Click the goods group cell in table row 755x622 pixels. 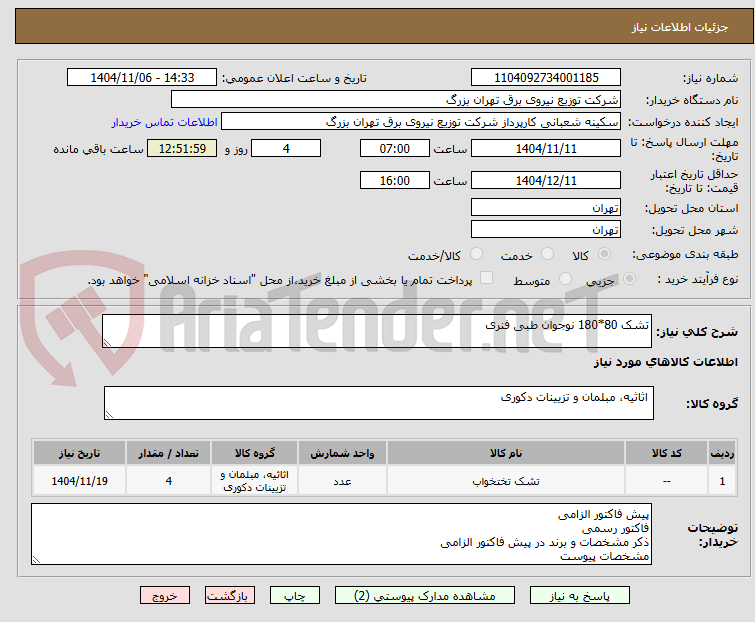coord(254,480)
